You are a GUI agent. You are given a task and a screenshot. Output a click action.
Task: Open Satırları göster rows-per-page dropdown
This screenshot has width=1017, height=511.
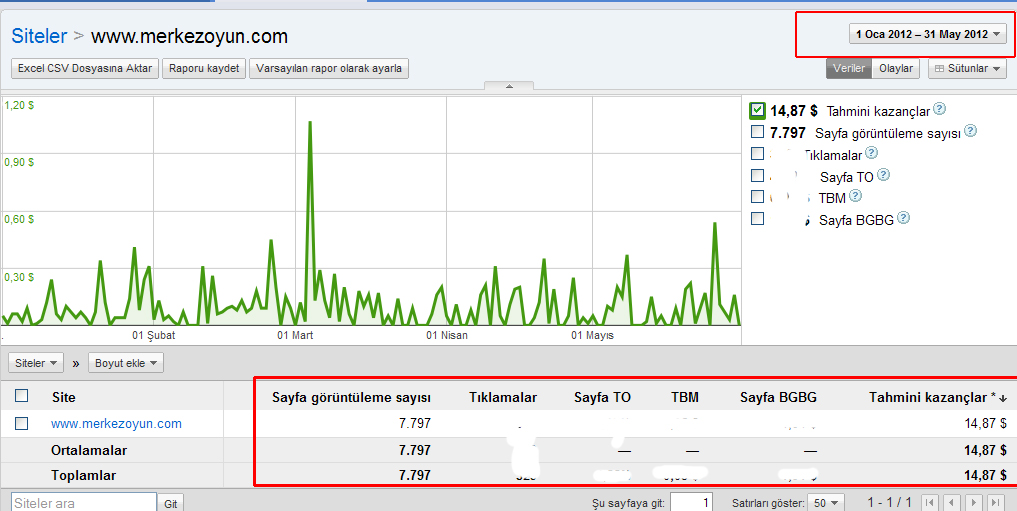[x=826, y=503]
